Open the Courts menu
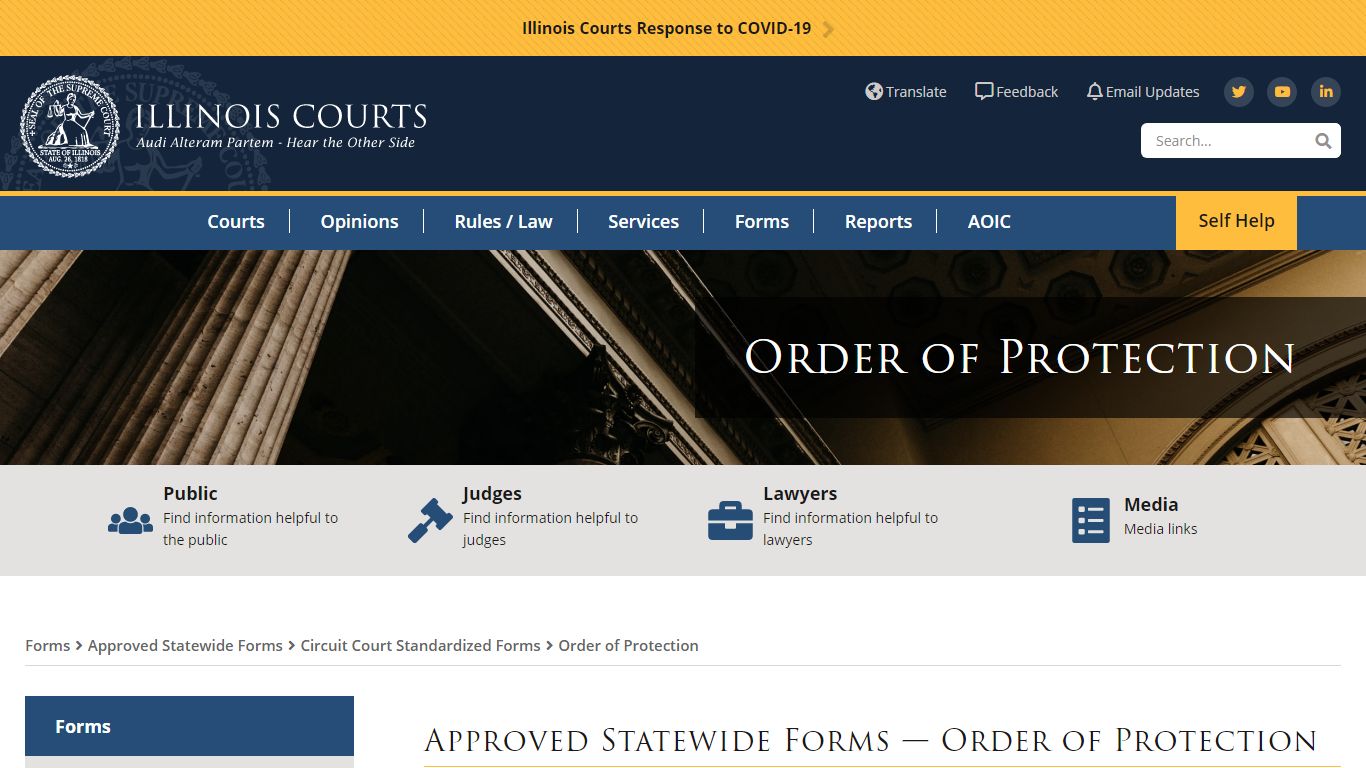The image size is (1366, 768). point(236,222)
